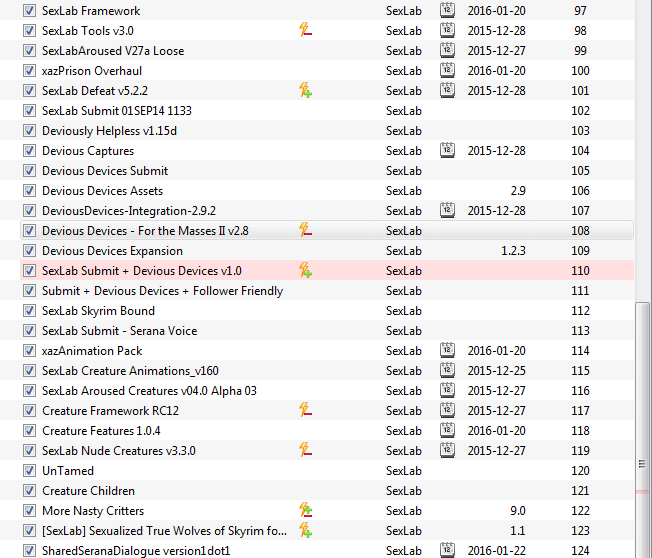Select the 'DeviousDevices-Integration-2.9.2' mod name

(129, 210)
